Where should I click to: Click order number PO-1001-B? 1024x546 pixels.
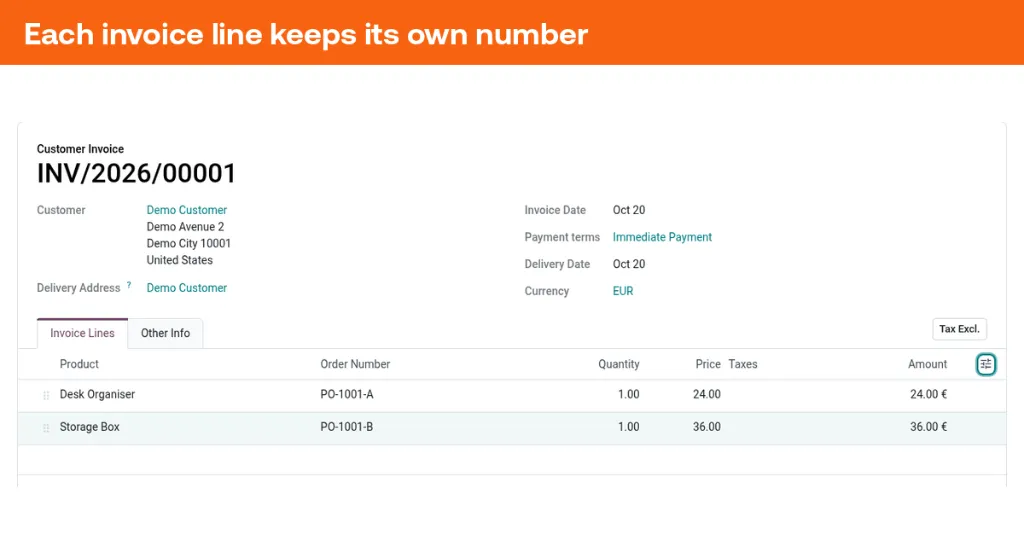[x=347, y=427]
